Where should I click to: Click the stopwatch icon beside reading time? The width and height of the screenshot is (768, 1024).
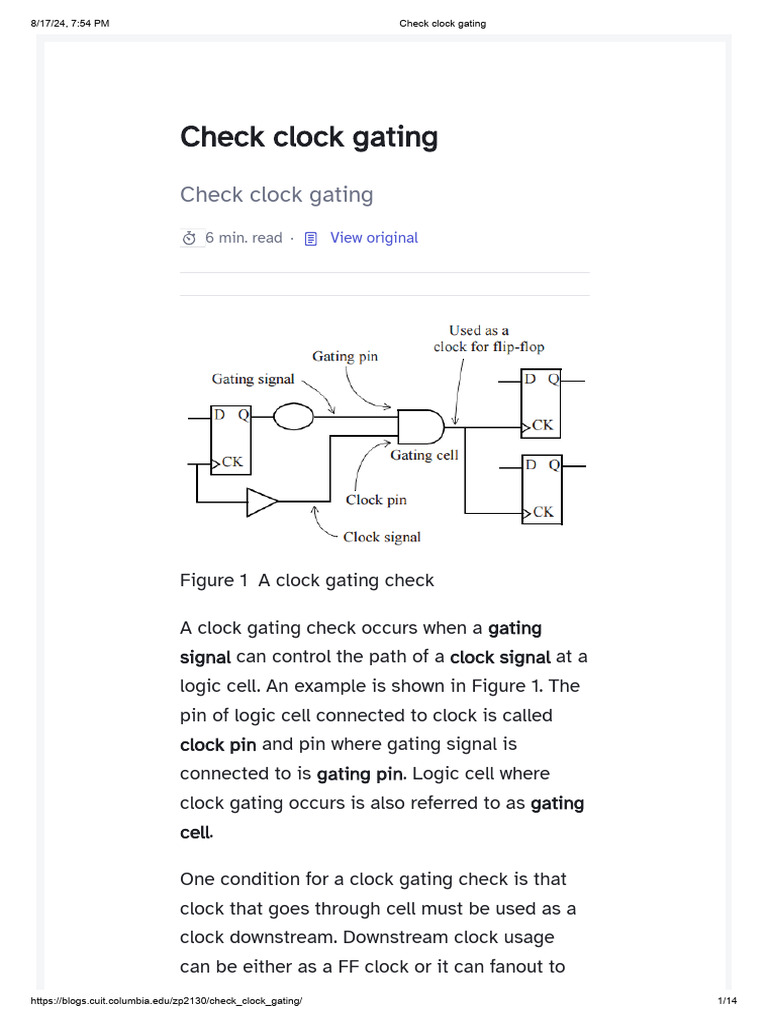190,238
